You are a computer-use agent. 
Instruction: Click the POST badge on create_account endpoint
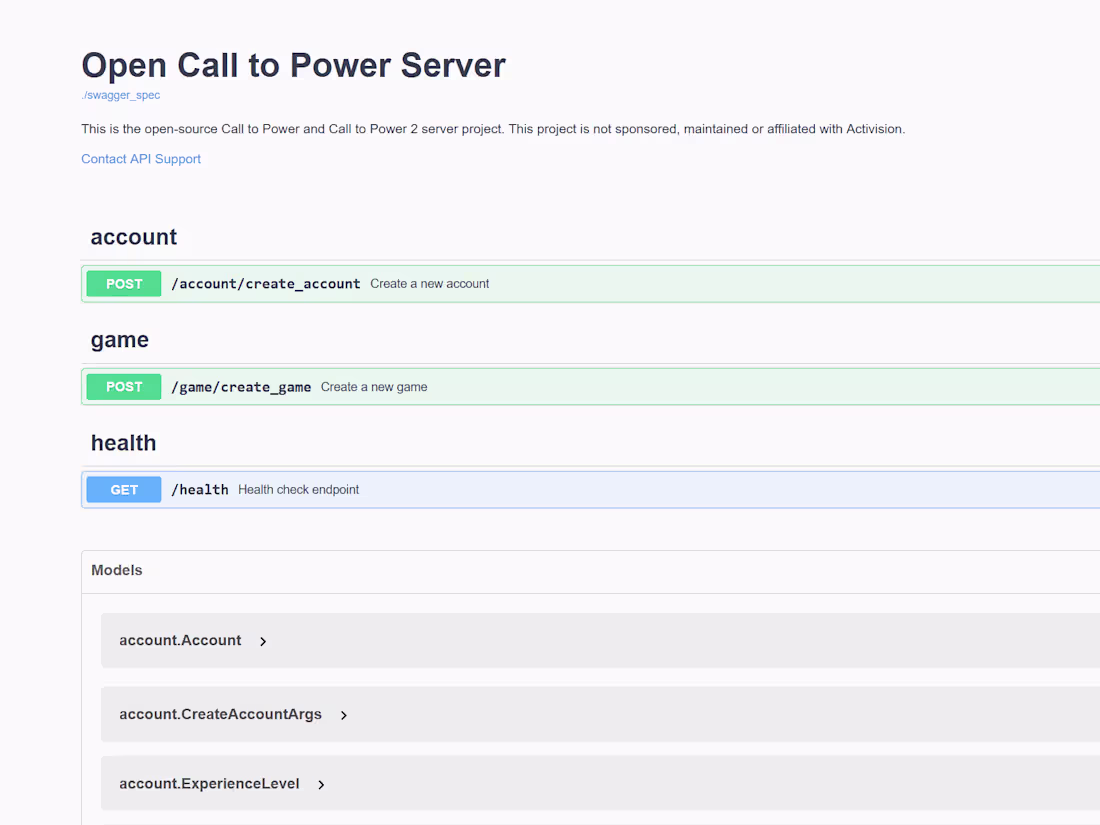click(x=123, y=283)
